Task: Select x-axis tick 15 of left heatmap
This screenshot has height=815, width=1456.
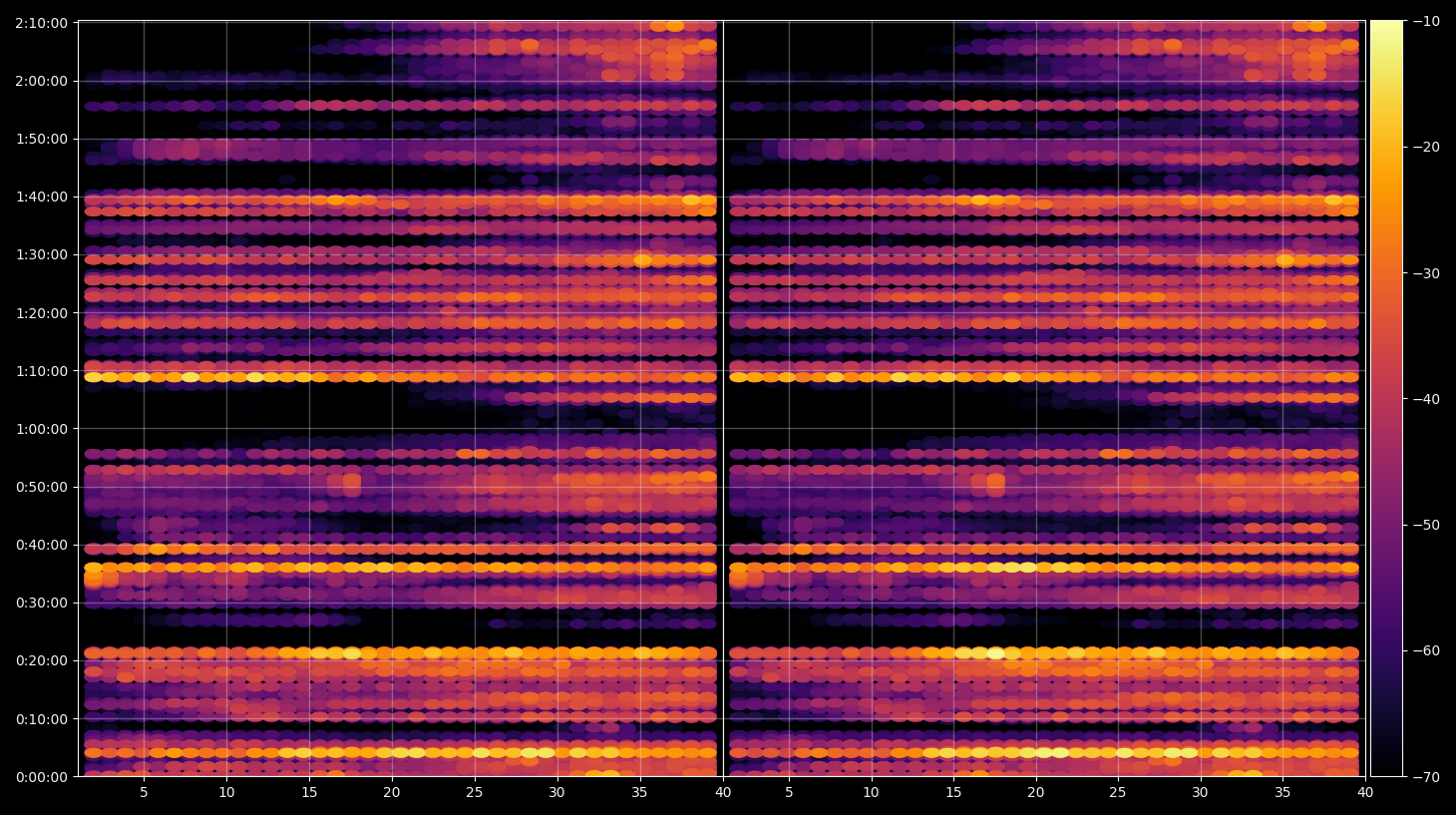Action: [309, 792]
